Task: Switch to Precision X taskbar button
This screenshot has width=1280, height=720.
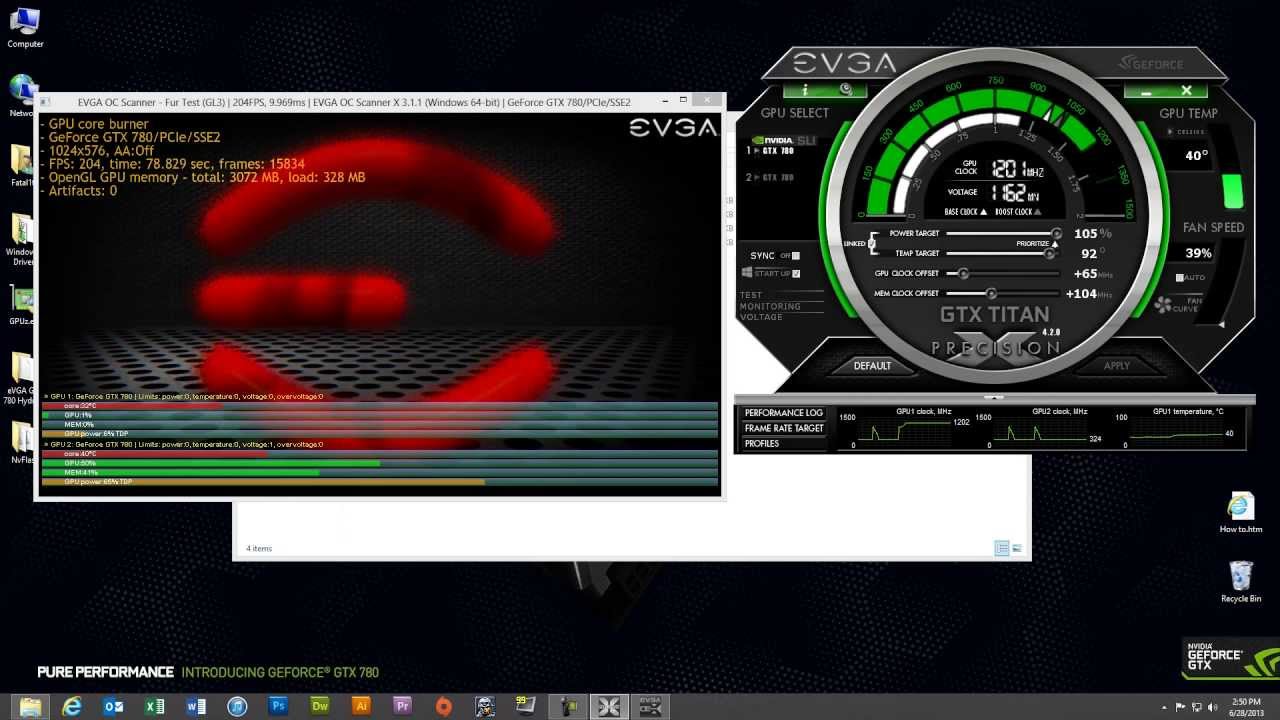Action: click(x=609, y=706)
